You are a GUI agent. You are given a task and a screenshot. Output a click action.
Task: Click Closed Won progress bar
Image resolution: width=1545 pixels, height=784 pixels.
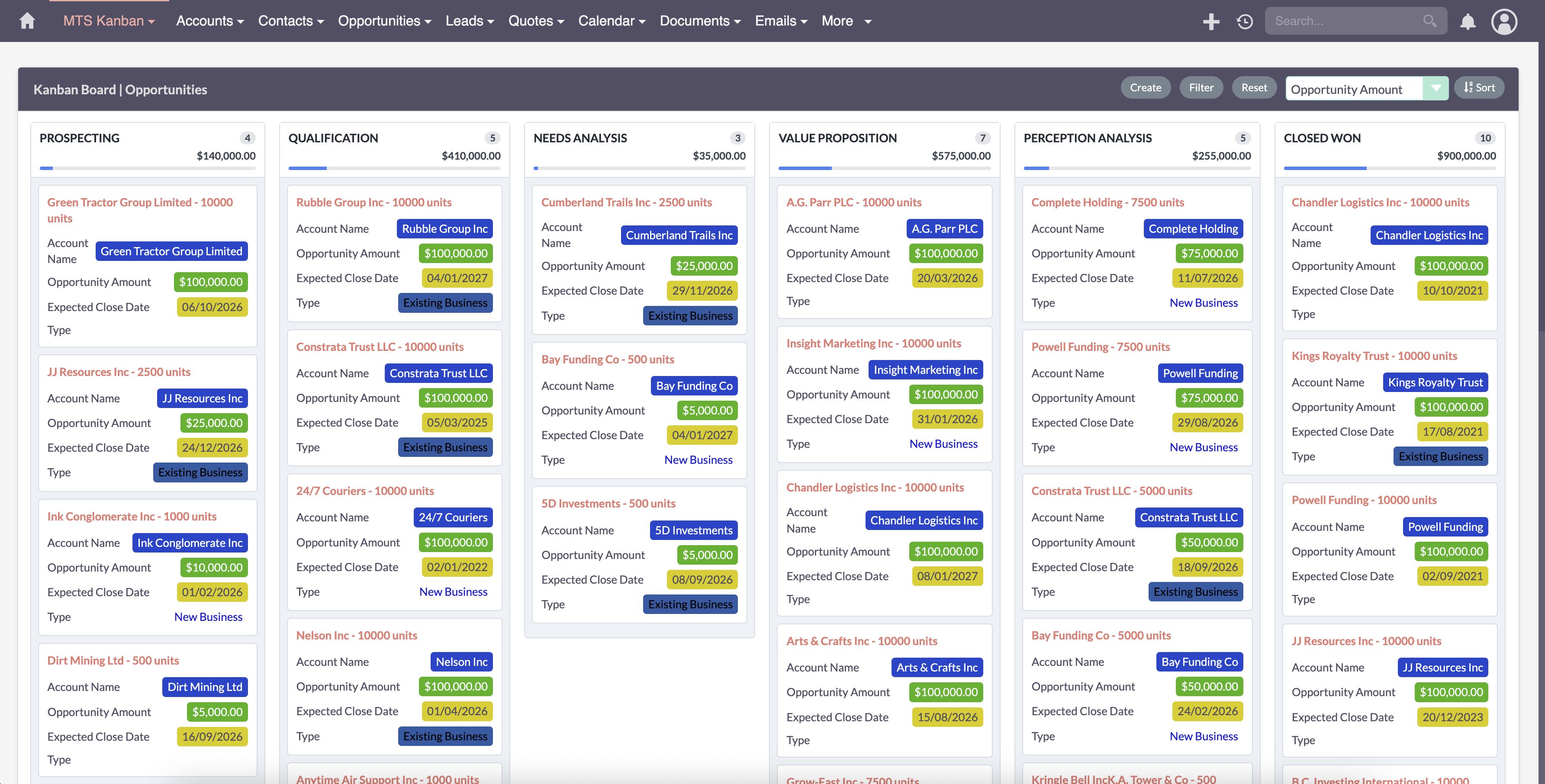coord(1389,169)
